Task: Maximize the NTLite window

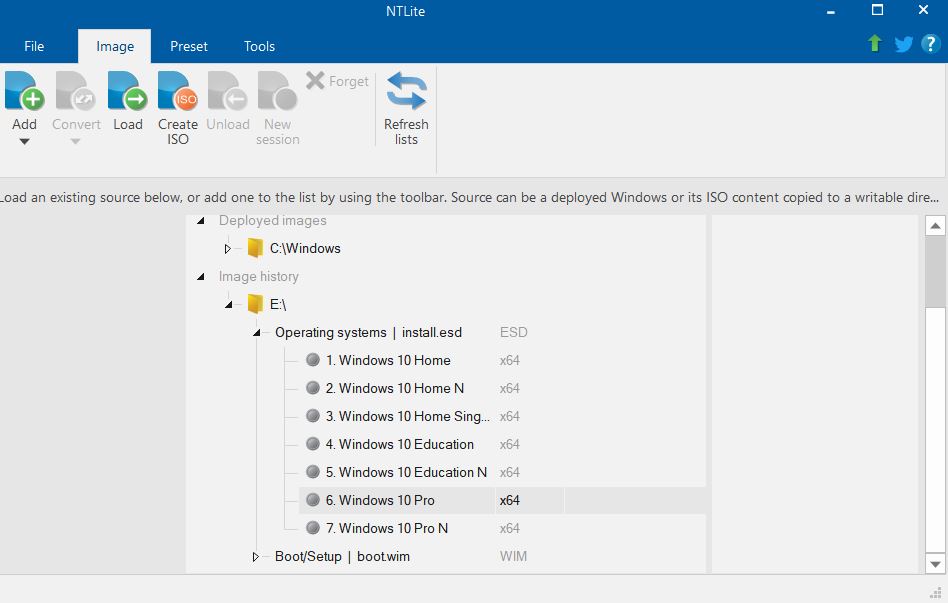Action: (x=877, y=10)
